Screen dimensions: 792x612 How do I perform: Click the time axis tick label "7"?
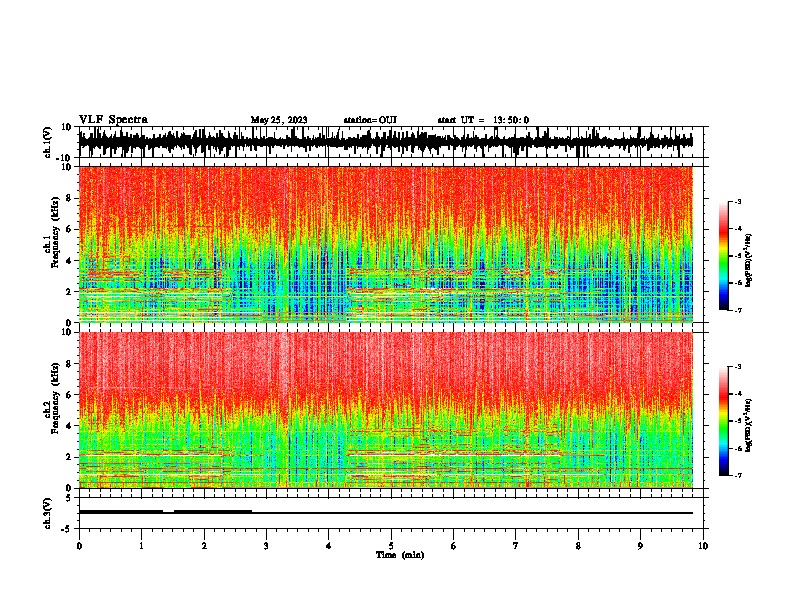click(516, 546)
